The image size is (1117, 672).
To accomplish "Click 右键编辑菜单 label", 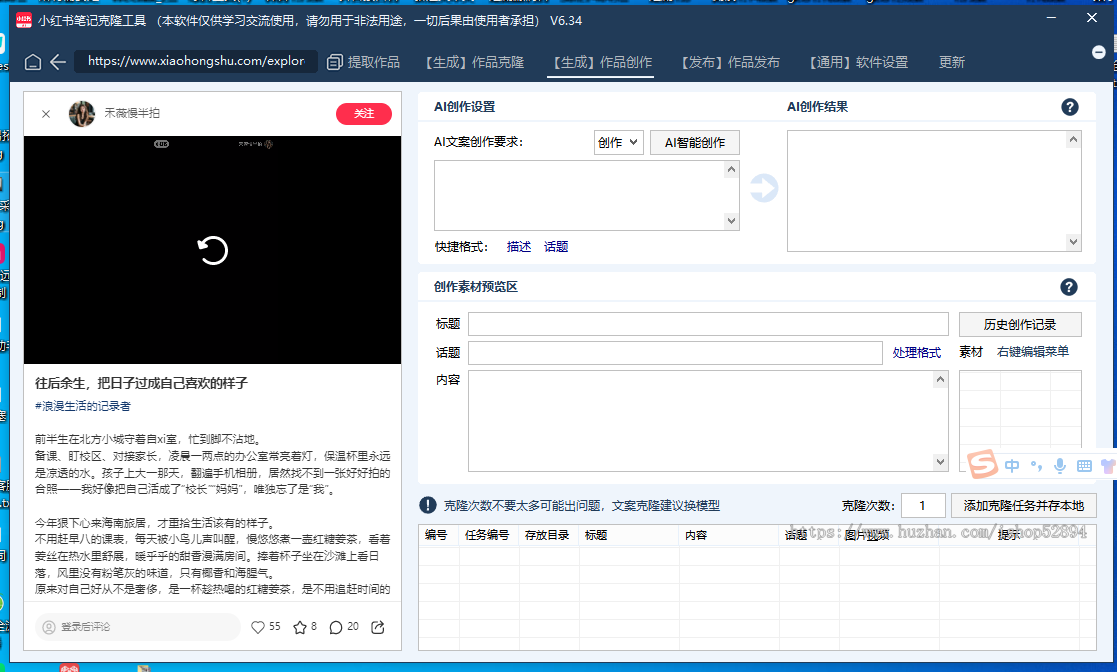I will 1033,352.
